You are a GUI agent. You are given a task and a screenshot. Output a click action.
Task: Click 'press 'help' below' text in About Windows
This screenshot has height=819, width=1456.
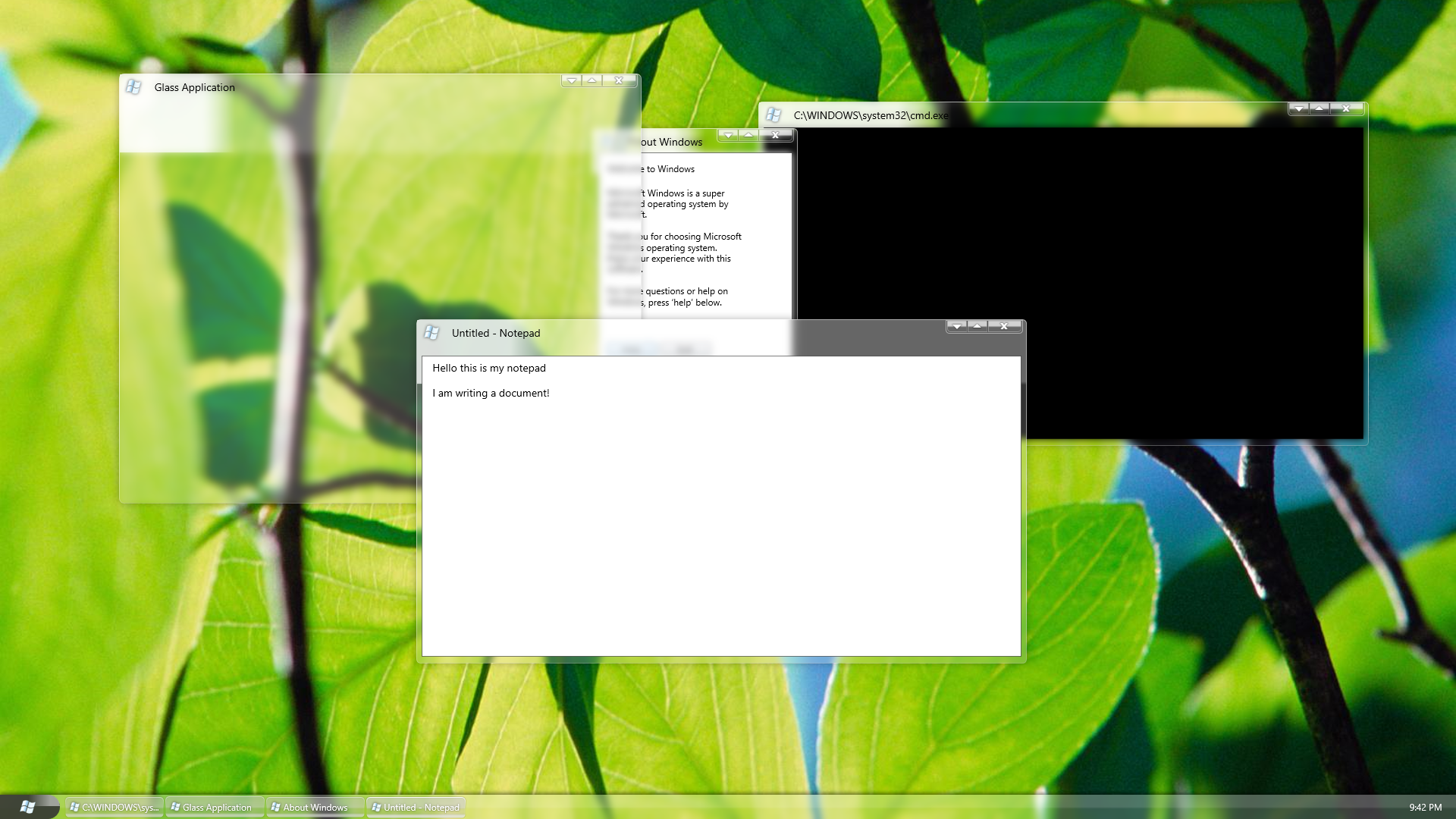685,303
